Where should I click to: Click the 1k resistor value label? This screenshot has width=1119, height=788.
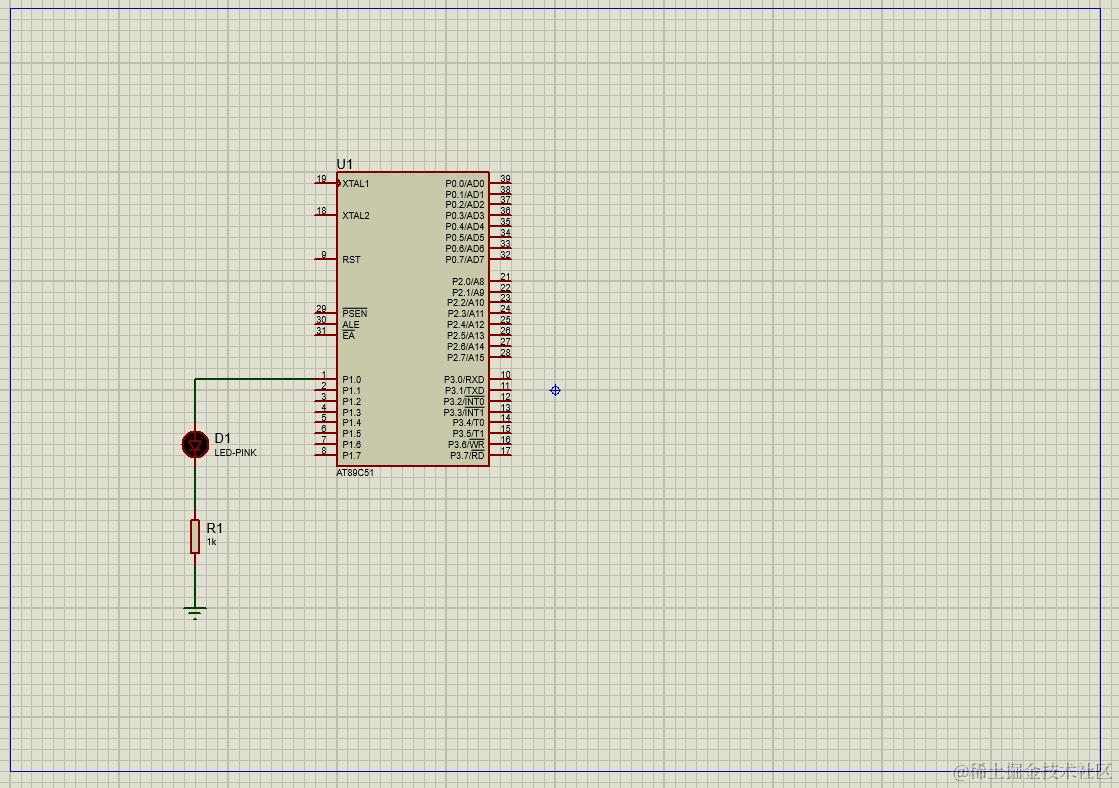[211, 542]
